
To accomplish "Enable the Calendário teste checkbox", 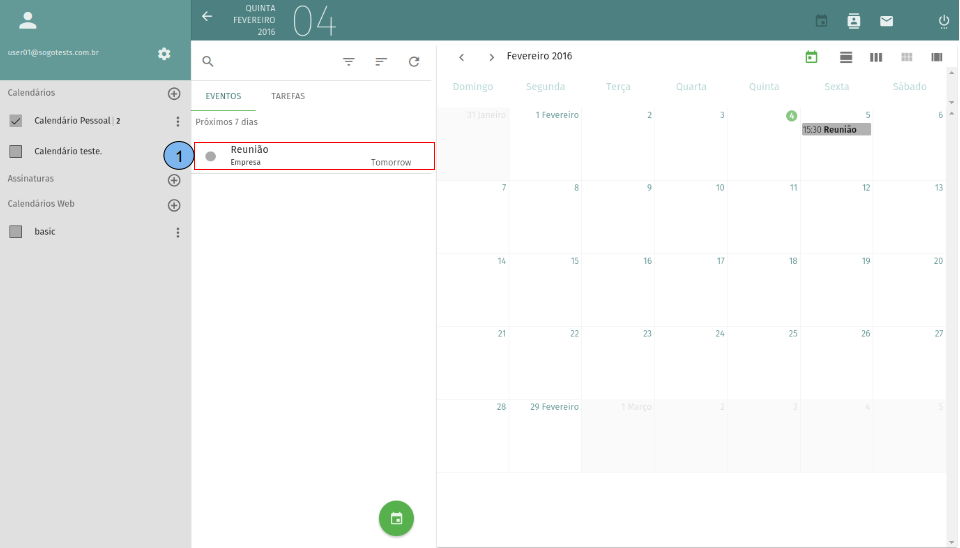I will pos(15,152).
